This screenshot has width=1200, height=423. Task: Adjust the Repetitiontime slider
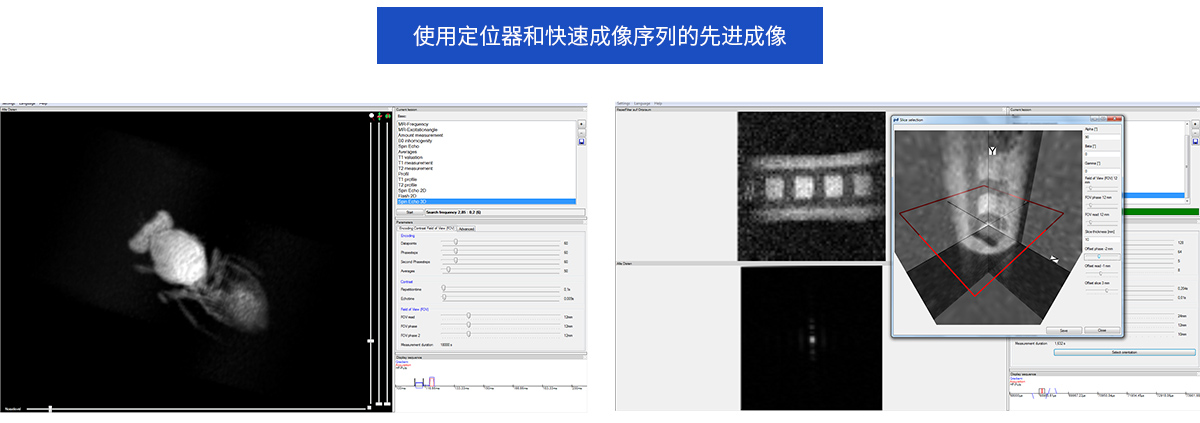tap(444, 290)
